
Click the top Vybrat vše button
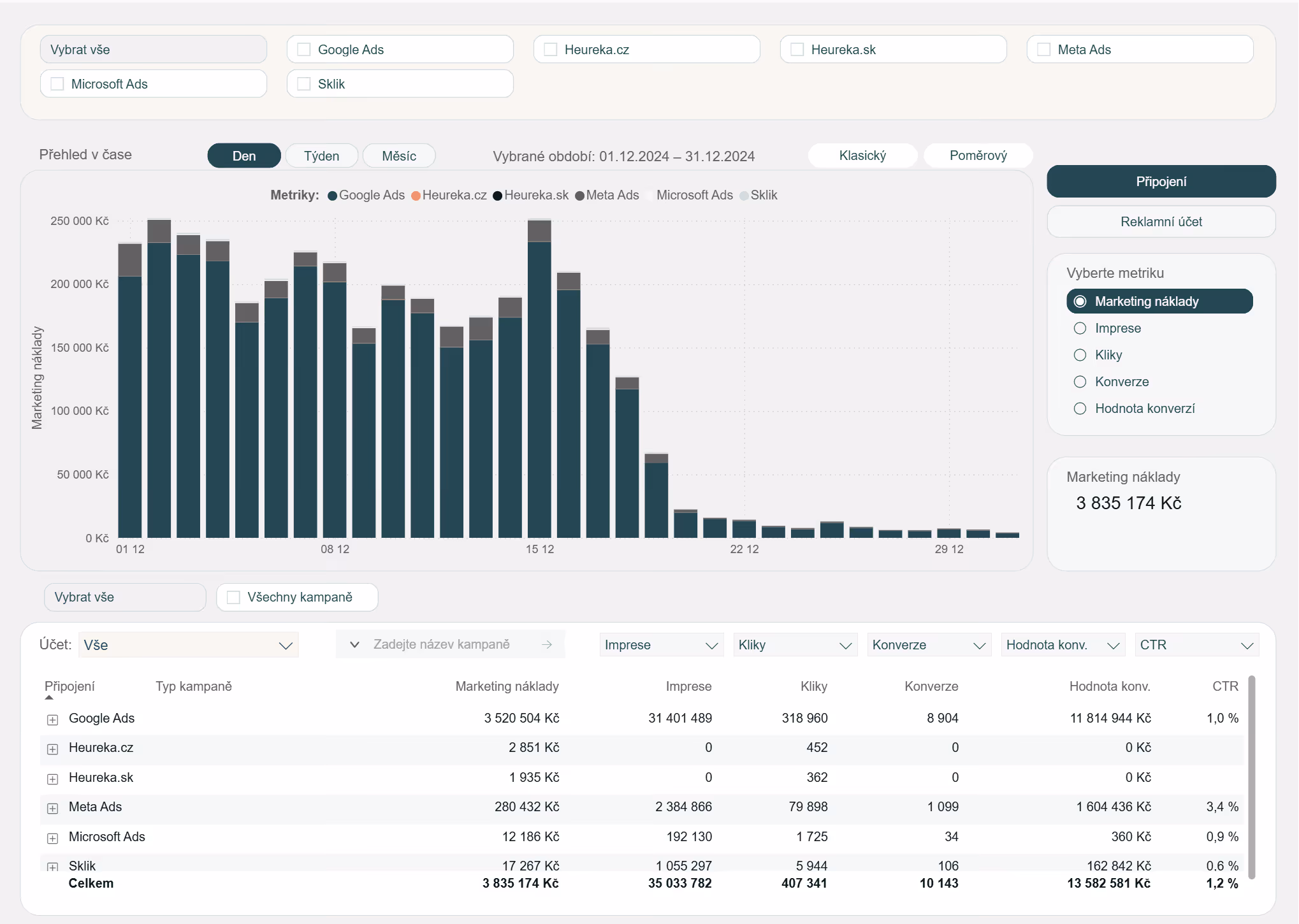154,50
